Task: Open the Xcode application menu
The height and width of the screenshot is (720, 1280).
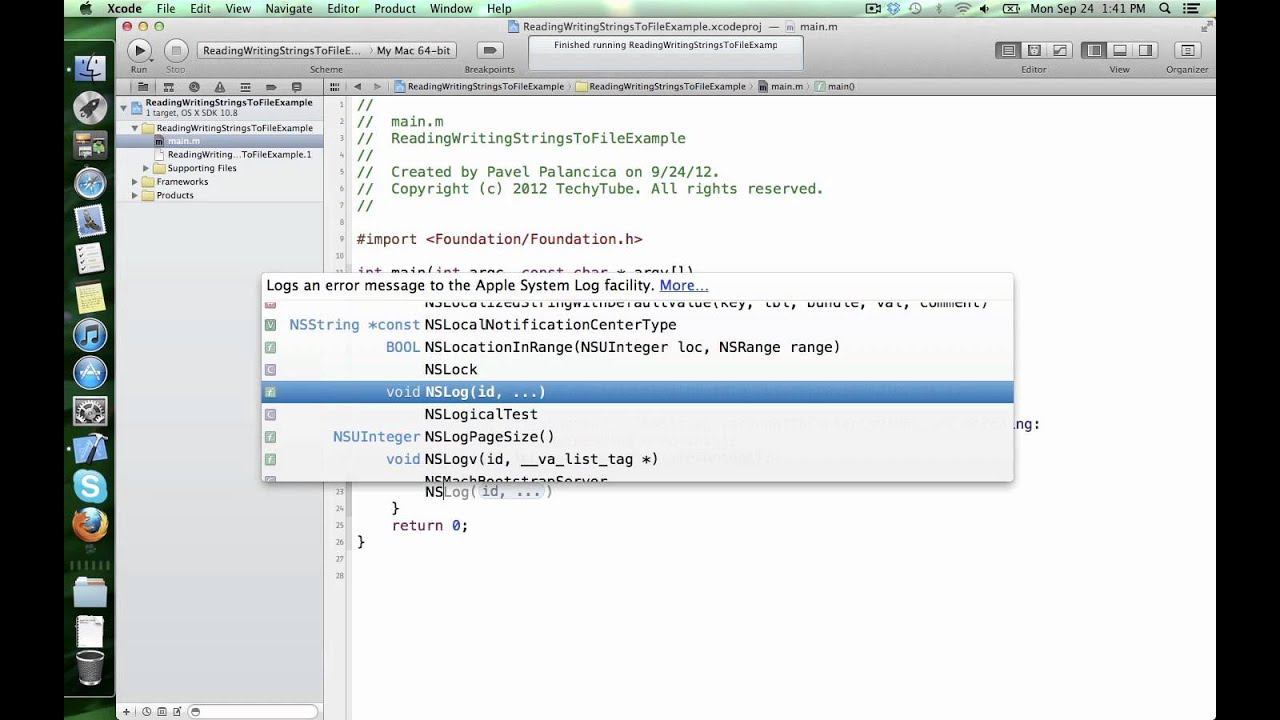Action: click(x=125, y=9)
